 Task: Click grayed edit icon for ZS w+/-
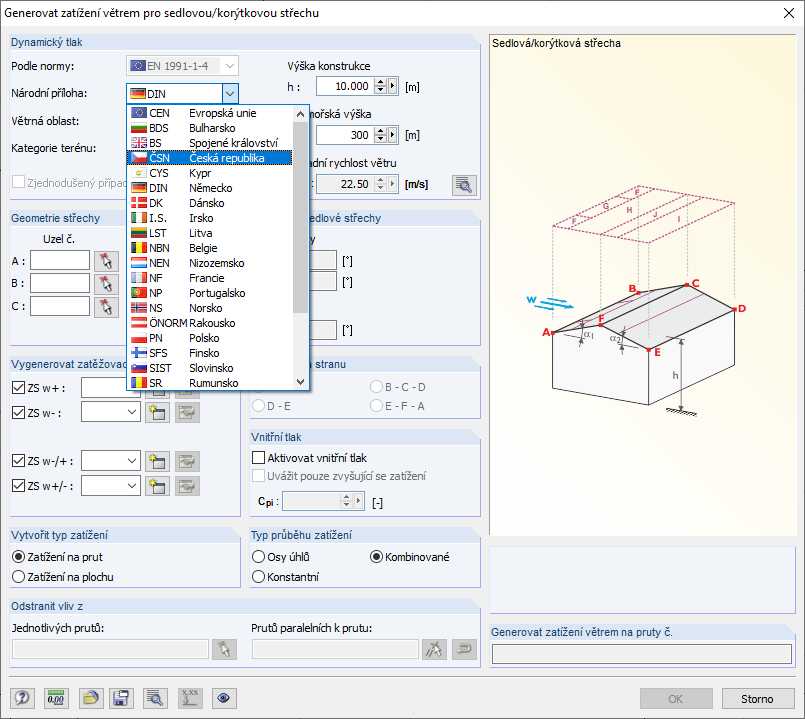tap(187, 486)
